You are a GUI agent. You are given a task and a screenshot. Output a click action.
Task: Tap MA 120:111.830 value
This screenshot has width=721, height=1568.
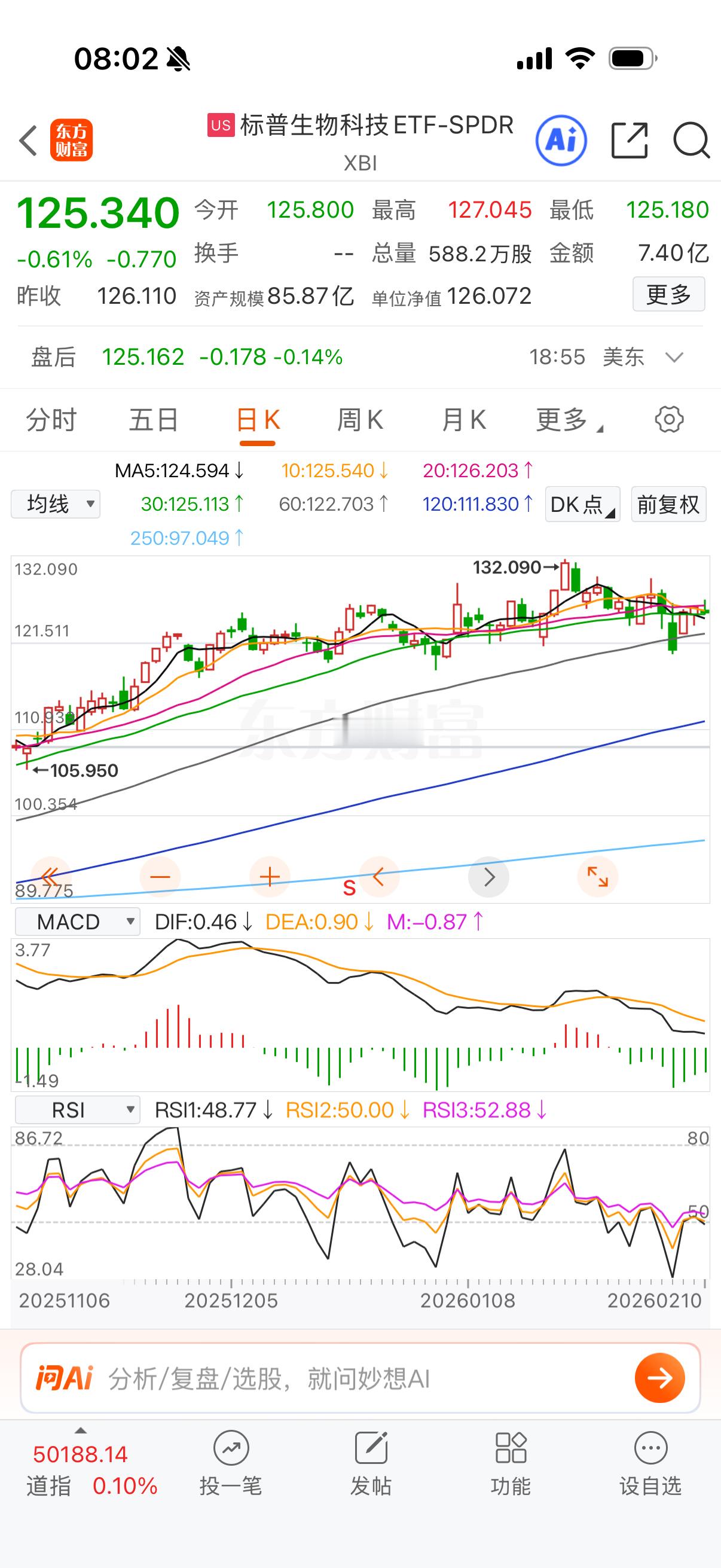[x=478, y=504]
